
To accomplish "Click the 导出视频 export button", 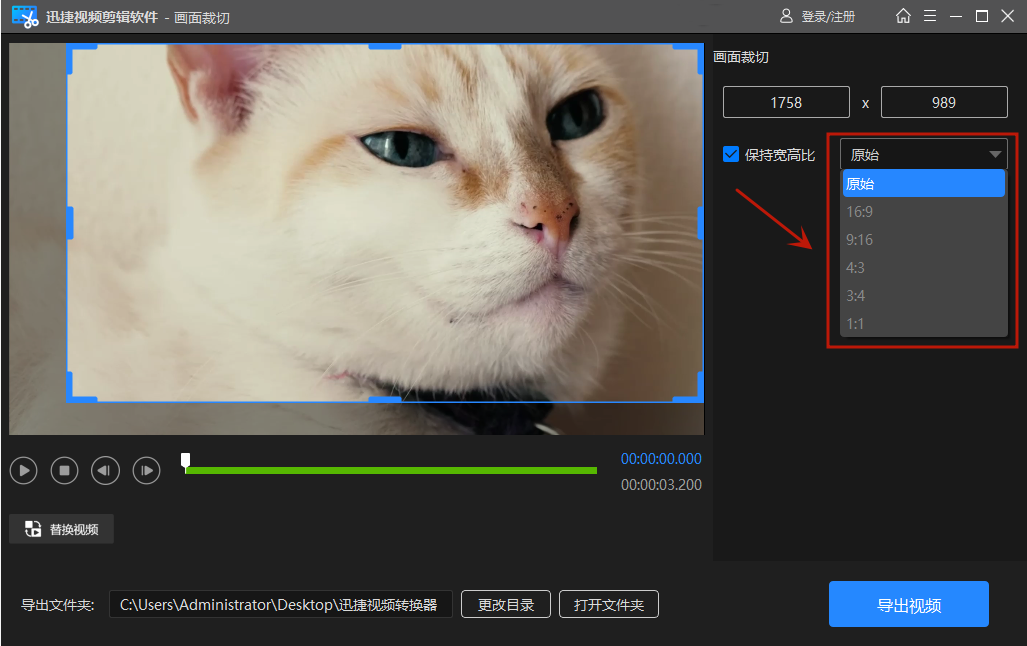I will click(x=908, y=604).
